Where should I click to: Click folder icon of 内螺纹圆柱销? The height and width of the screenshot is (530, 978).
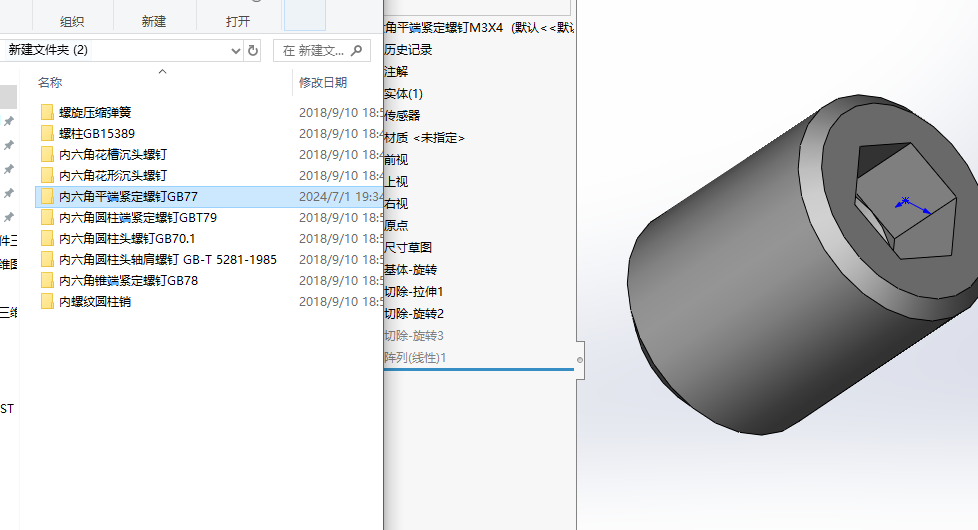click(47, 302)
